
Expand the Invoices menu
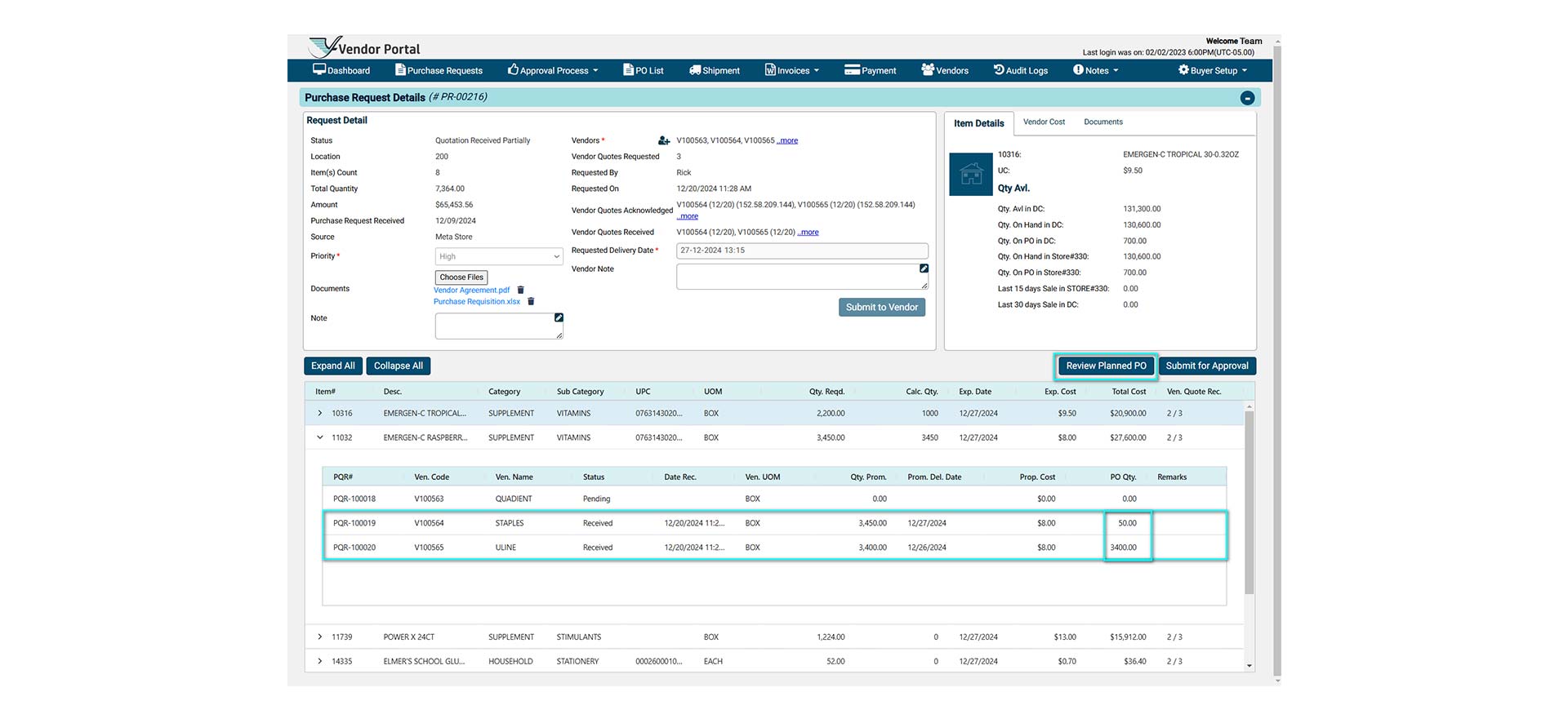(x=792, y=70)
